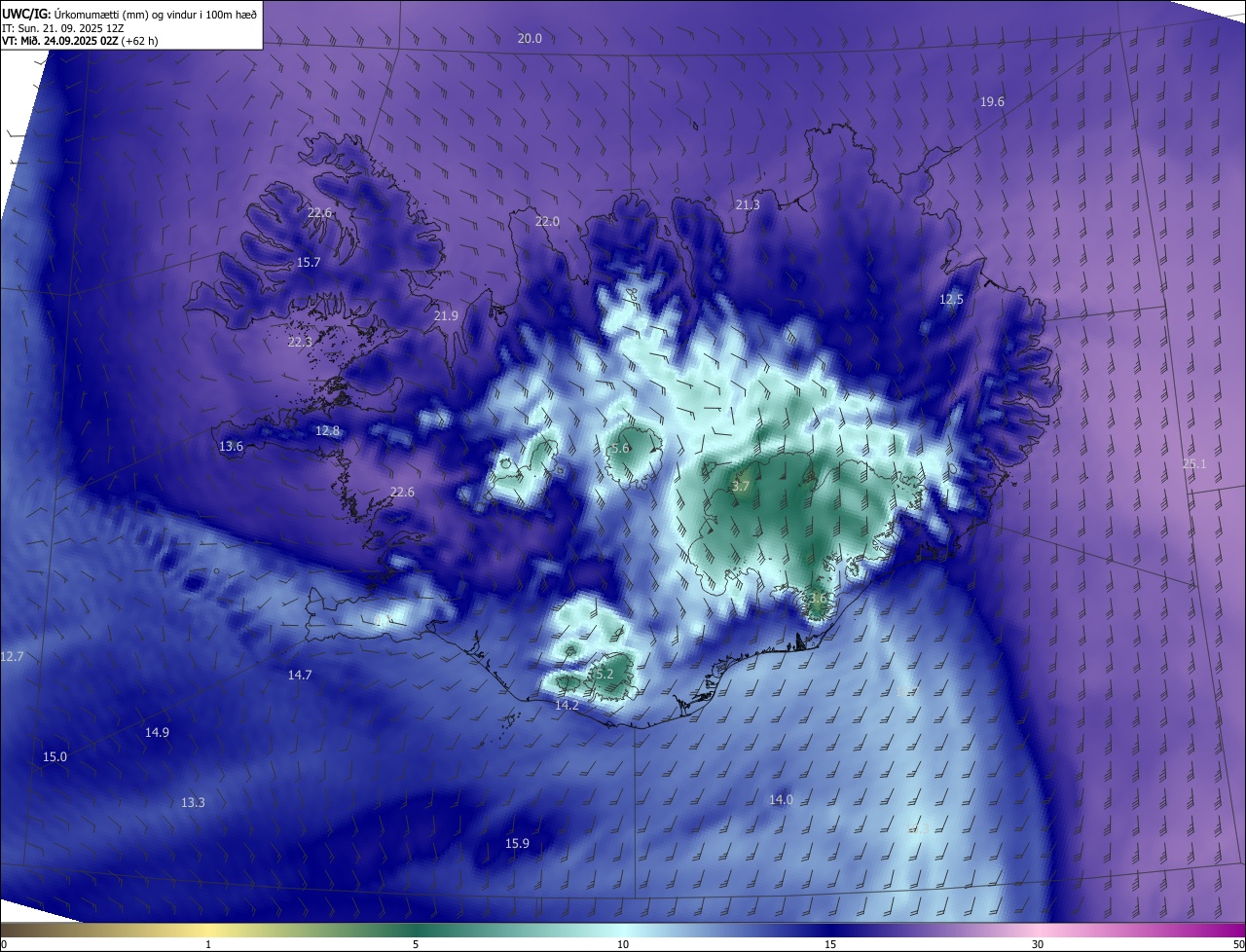
Task: Click the 13.3 value in the southwest sea
Action: 193,802
